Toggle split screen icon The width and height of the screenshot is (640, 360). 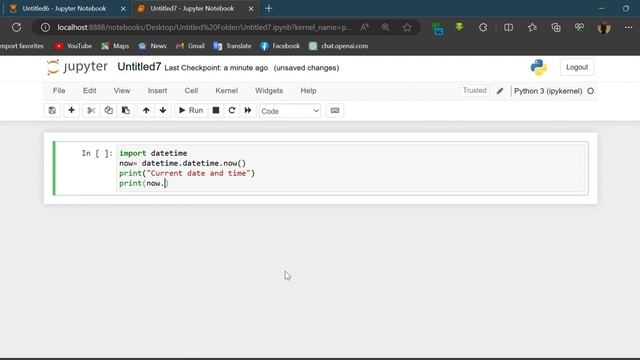tap(508, 27)
